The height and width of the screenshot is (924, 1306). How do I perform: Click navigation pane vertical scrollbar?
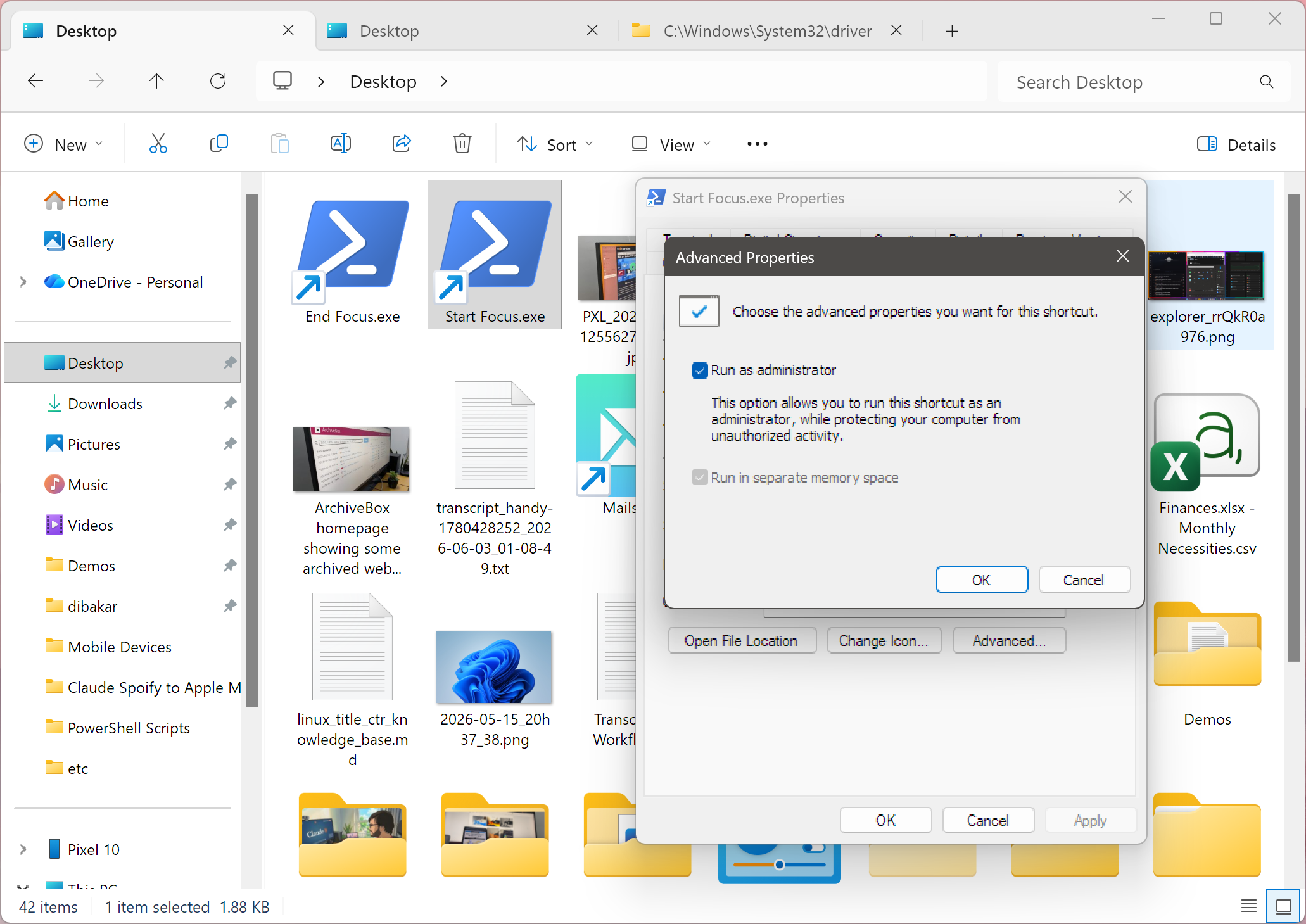point(251,450)
